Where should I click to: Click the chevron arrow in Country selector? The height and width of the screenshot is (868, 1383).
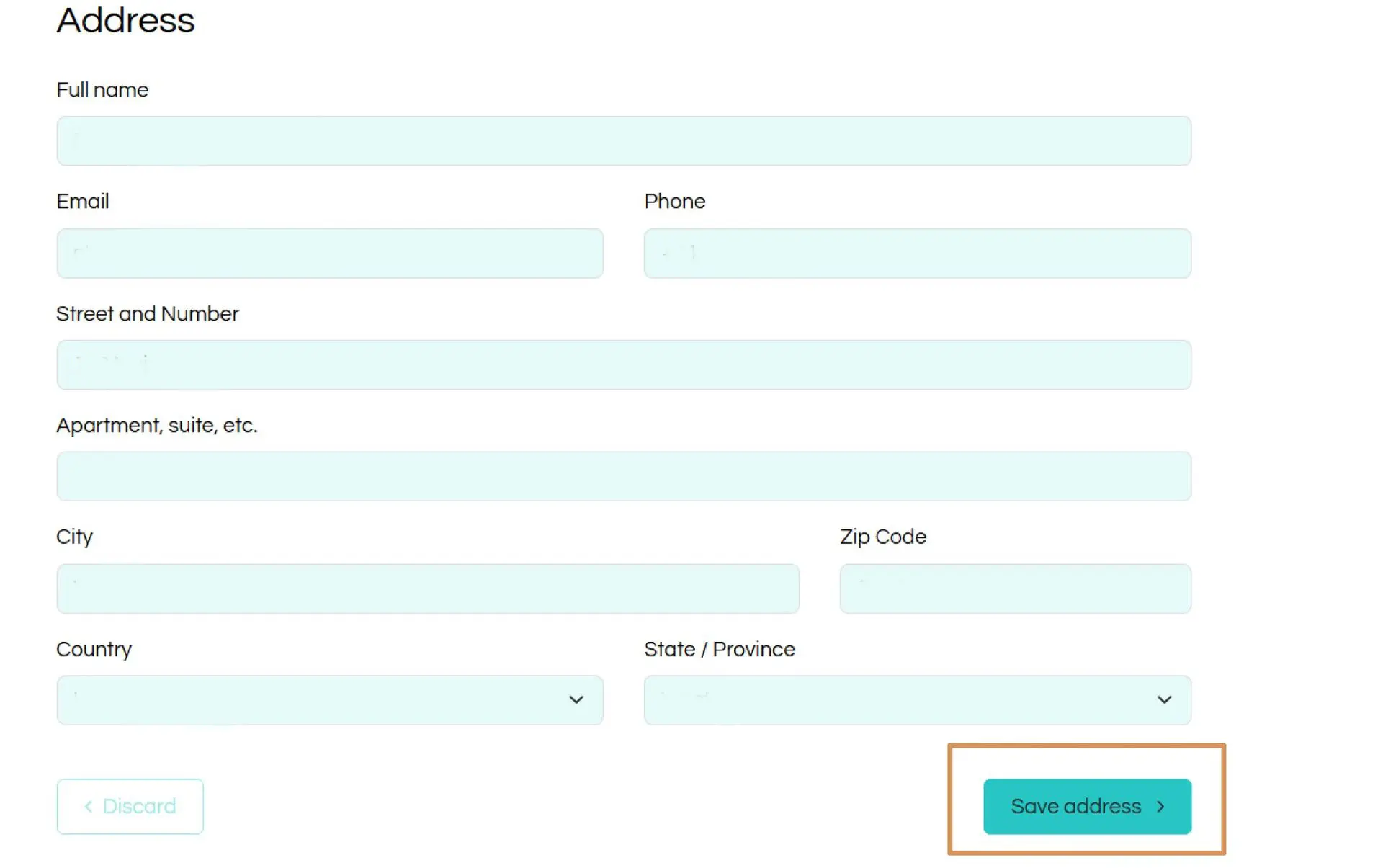point(576,700)
